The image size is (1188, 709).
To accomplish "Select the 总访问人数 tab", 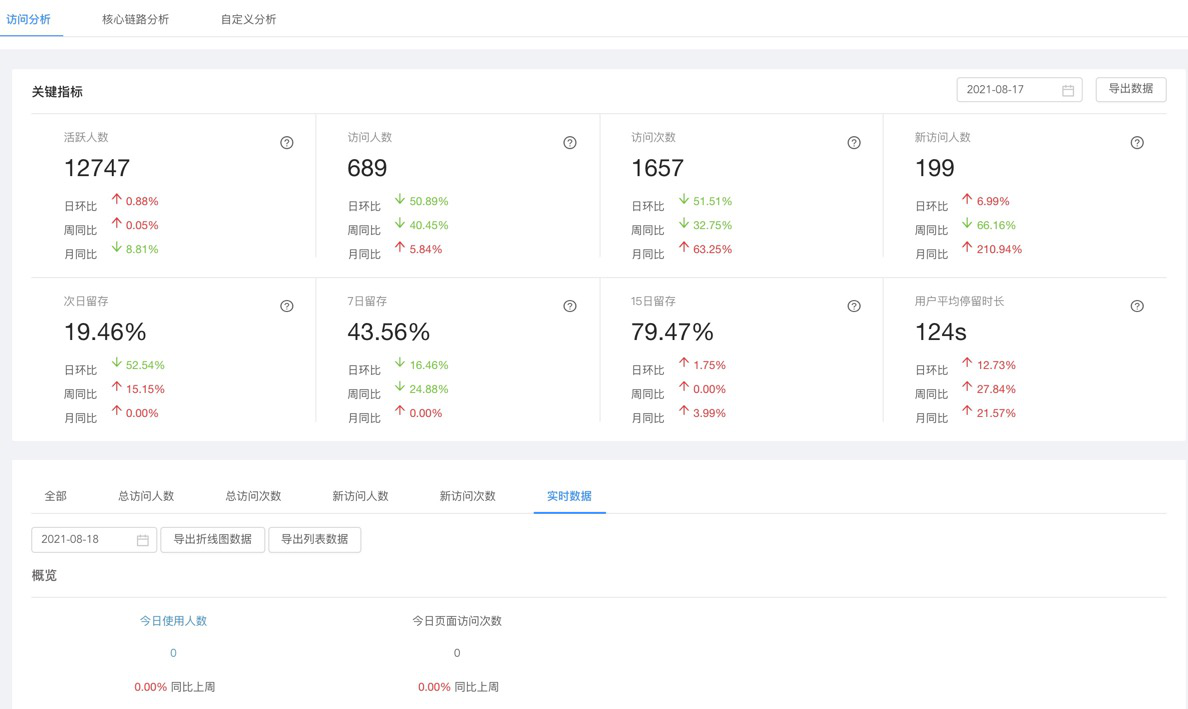I will pos(146,496).
